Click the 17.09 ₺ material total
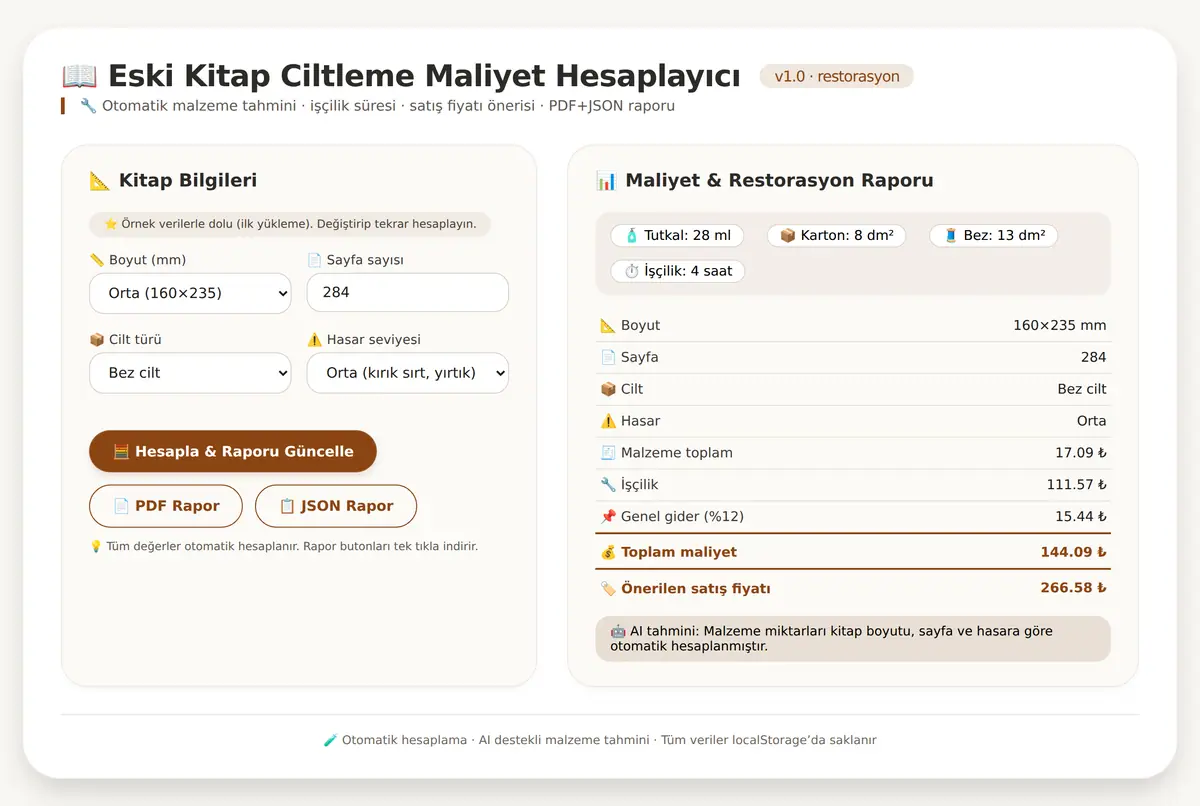Image resolution: width=1200 pixels, height=806 pixels. pos(1081,454)
